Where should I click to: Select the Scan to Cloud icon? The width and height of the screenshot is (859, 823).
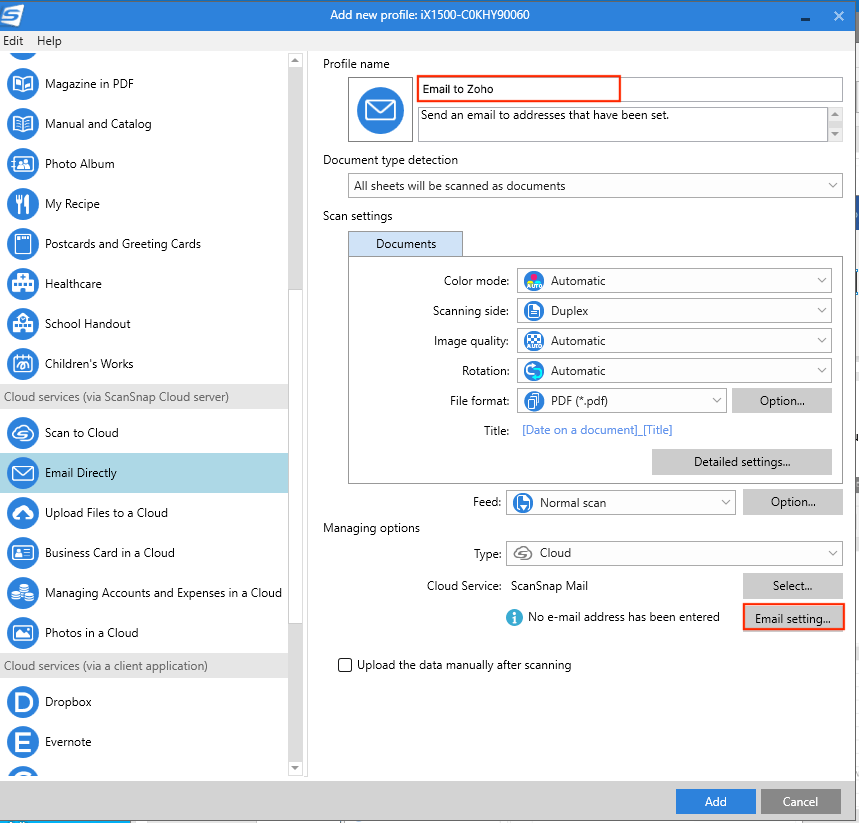tap(22, 434)
